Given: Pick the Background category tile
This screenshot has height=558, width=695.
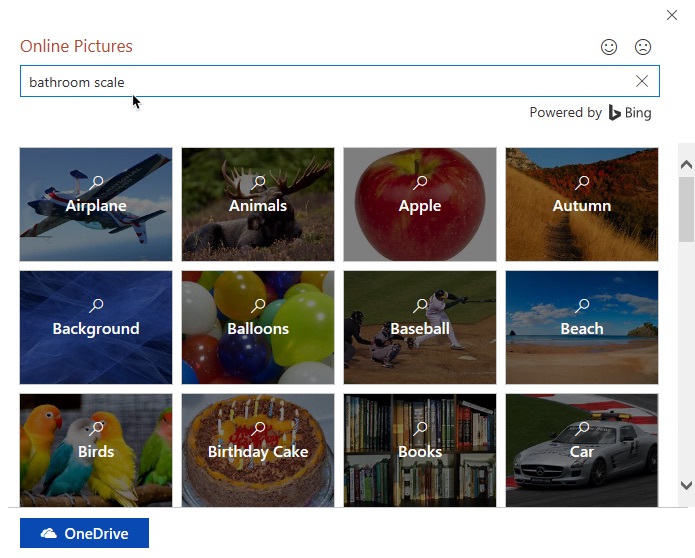Looking at the screenshot, I should click(96, 328).
